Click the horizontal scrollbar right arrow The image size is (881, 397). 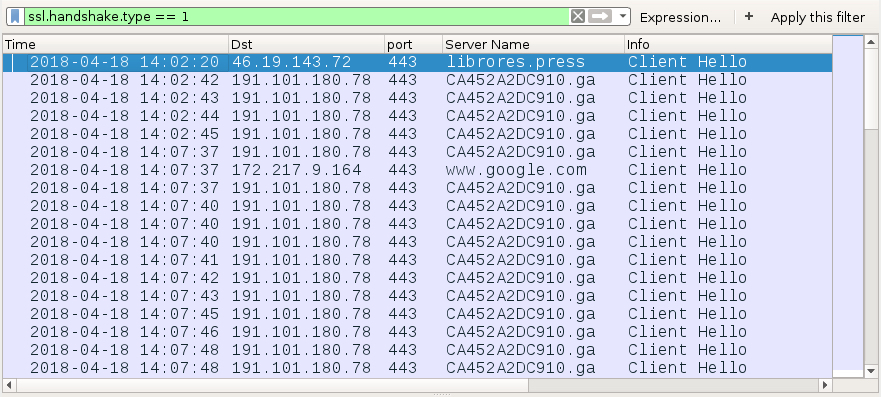click(825, 385)
